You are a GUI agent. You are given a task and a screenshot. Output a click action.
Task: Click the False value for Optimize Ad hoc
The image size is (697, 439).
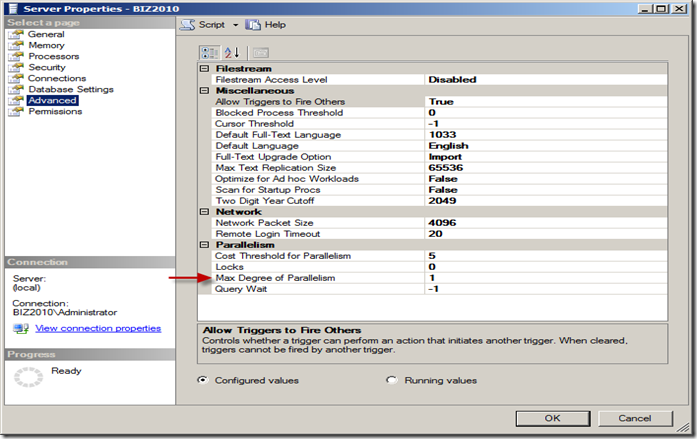pyautogui.click(x=546, y=179)
